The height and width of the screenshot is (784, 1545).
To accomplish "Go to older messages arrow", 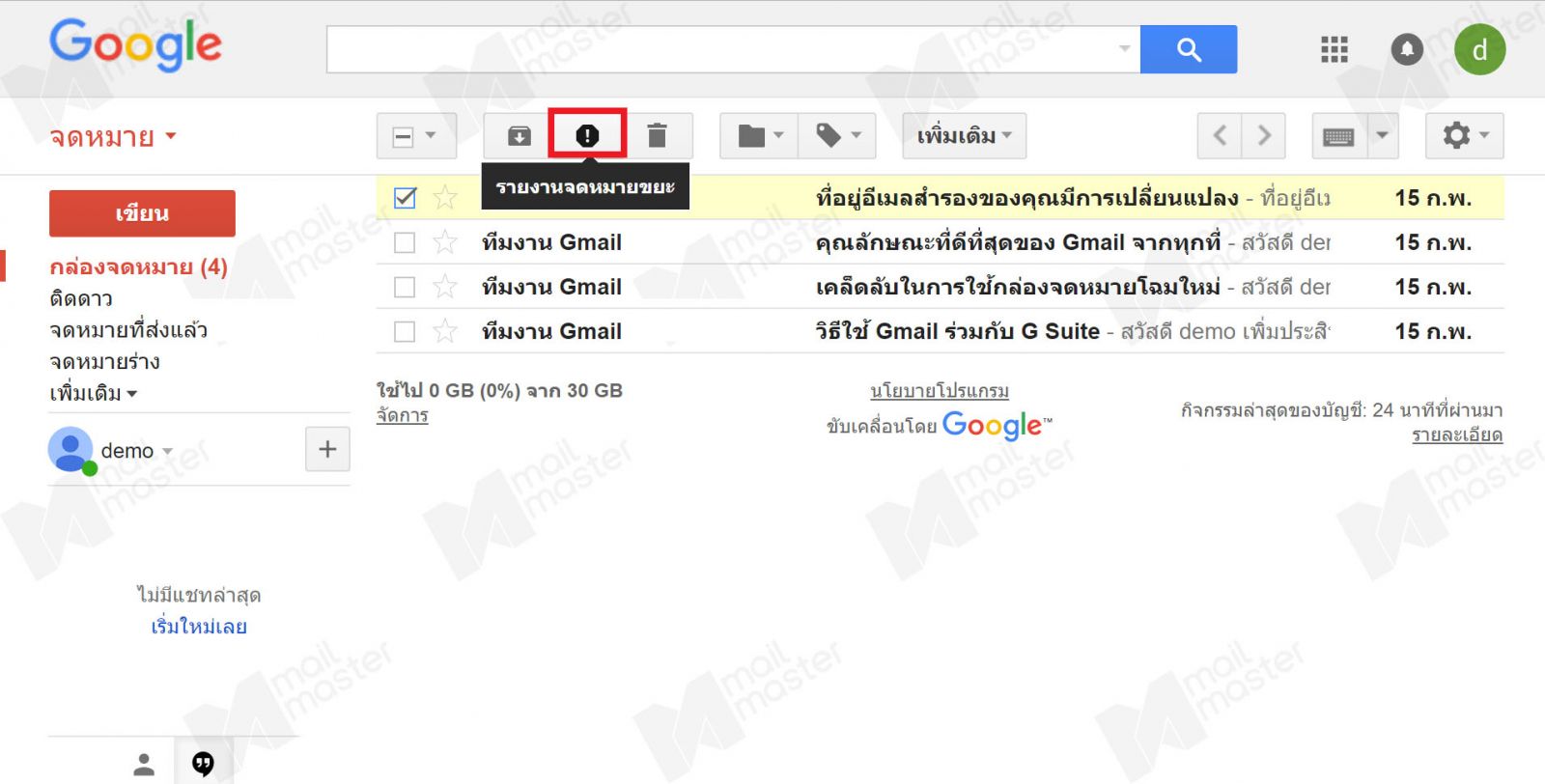I will tap(1264, 136).
